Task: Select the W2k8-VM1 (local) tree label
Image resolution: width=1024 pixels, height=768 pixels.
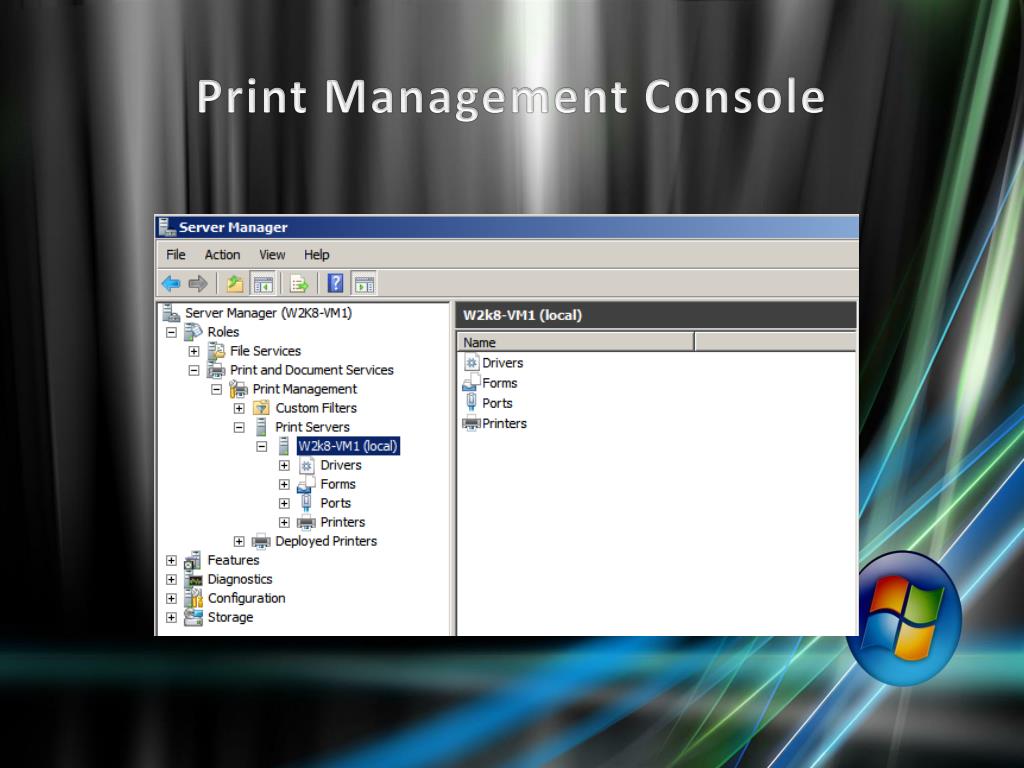Action: click(x=348, y=446)
